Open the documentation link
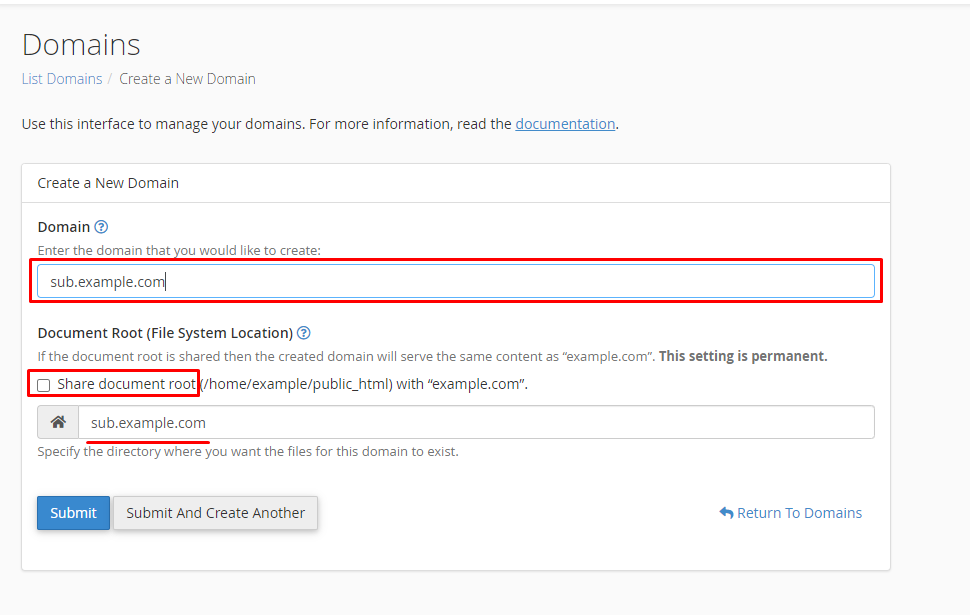This screenshot has height=615, width=970. coord(565,124)
